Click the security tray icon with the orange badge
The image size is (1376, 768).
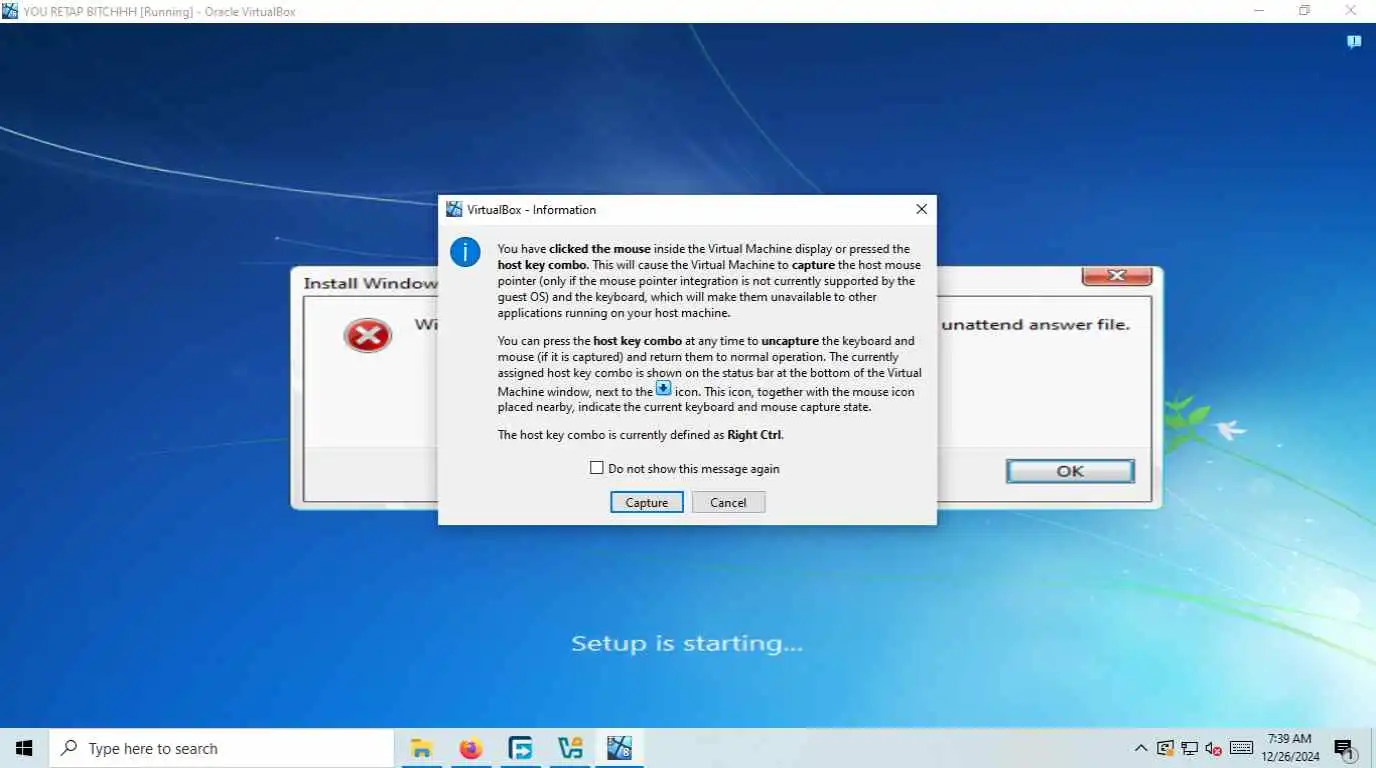pos(1166,748)
